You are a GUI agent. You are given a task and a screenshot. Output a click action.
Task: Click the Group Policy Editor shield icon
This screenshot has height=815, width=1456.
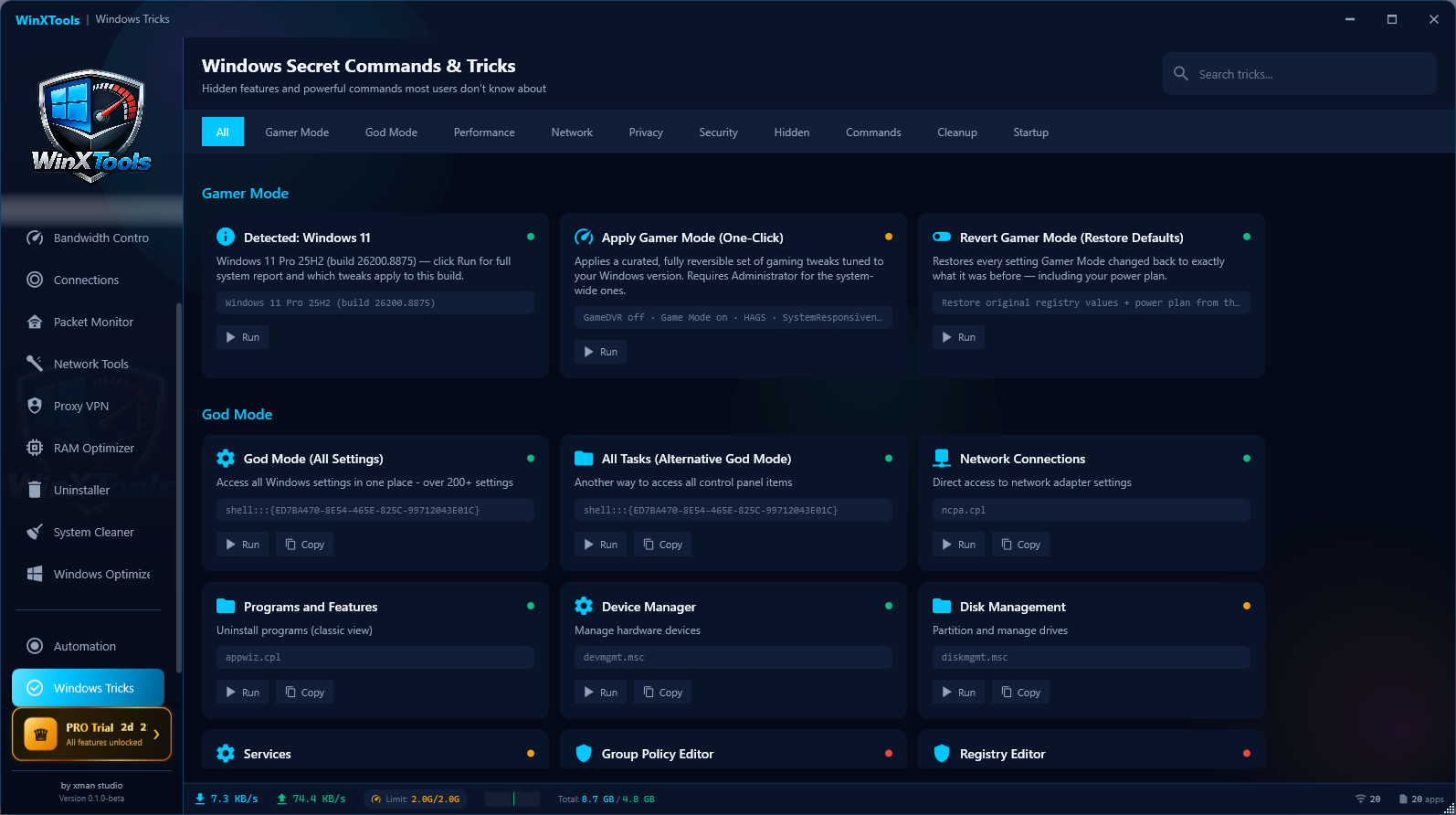pos(584,753)
